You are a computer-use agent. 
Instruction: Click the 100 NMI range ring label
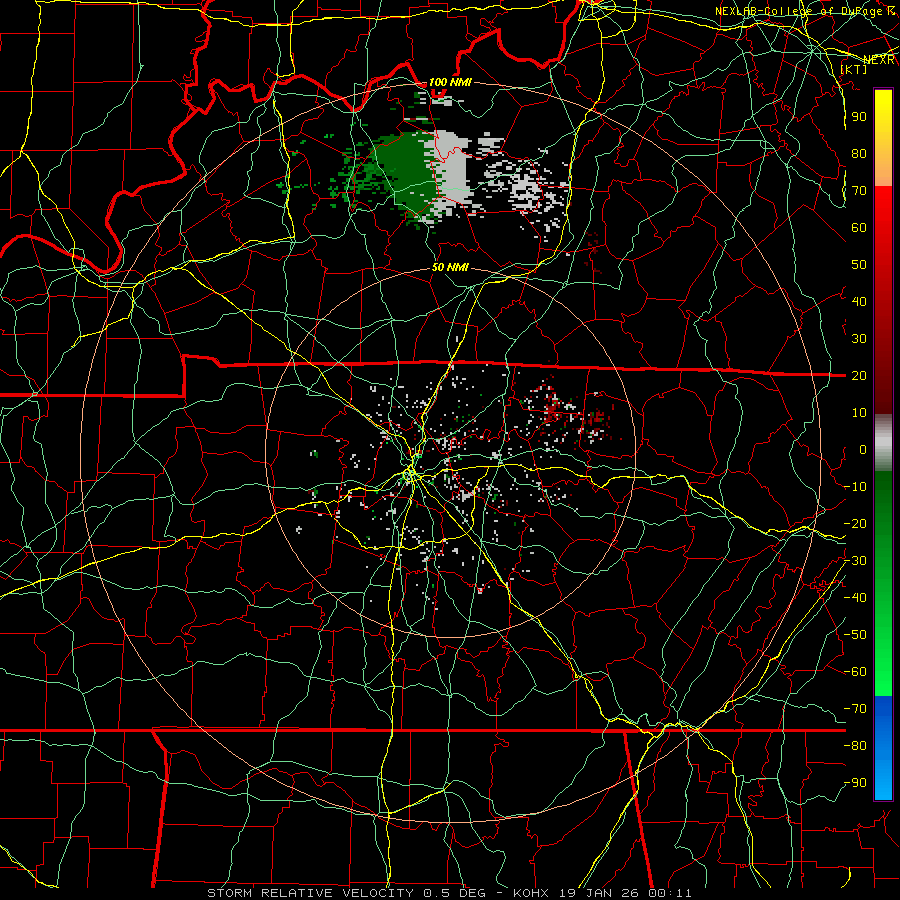450,82
